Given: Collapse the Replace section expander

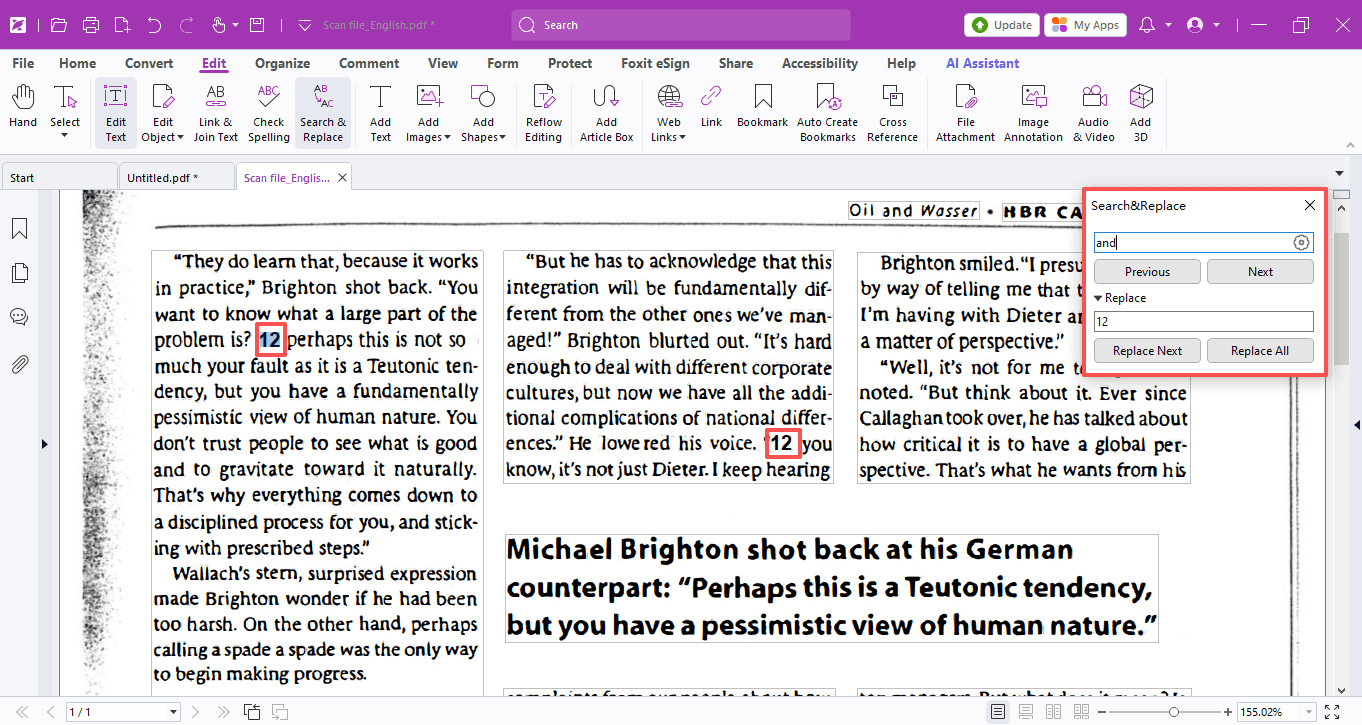Looking at the screenshot, I should click(x=1098, y=298).
